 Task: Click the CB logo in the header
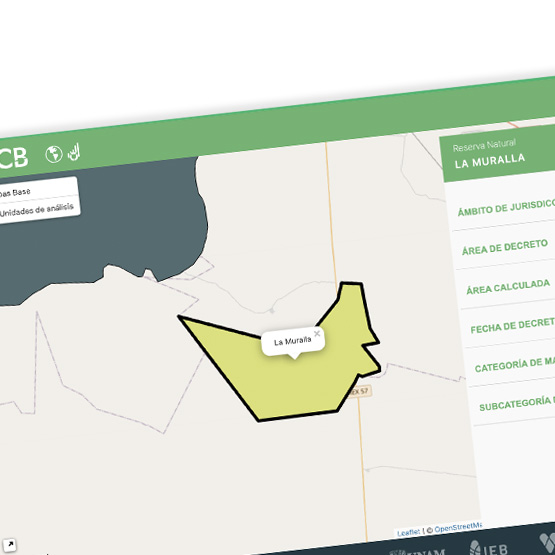coord(13,158)
